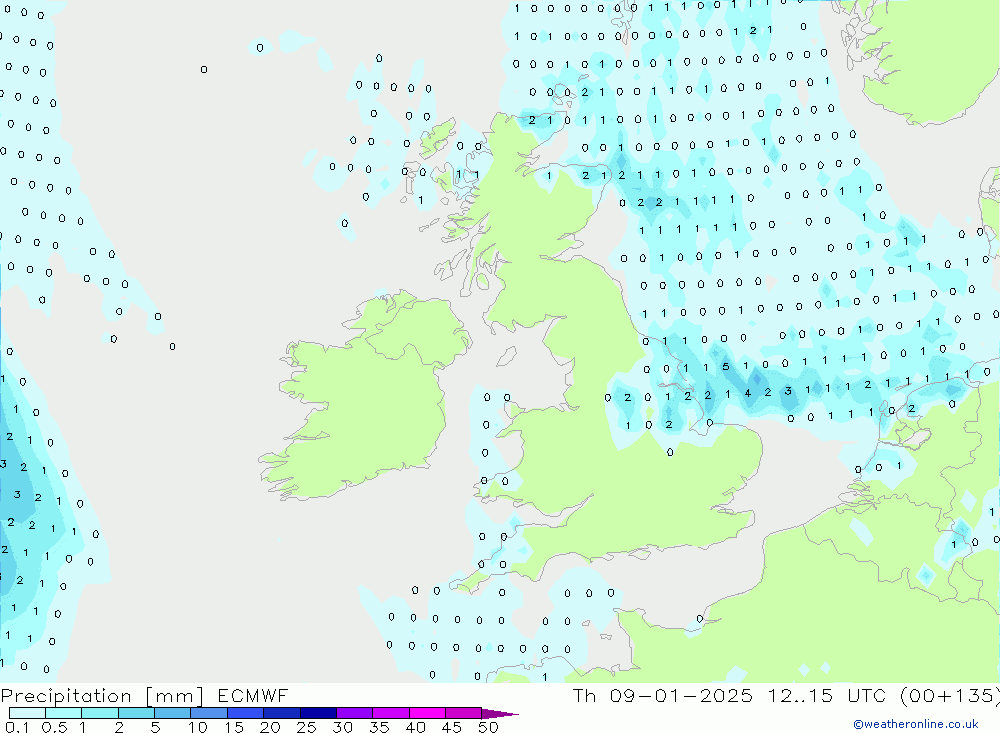Click the Isle of Man on map
The width and height of the screenshot is (1000, 733).
[x=507, y=355]
